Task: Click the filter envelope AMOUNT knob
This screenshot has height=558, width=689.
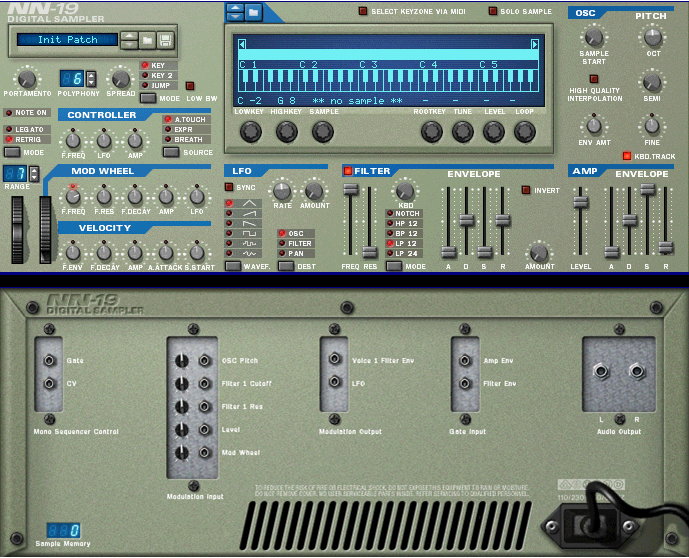Action: [x=539, y=253]
